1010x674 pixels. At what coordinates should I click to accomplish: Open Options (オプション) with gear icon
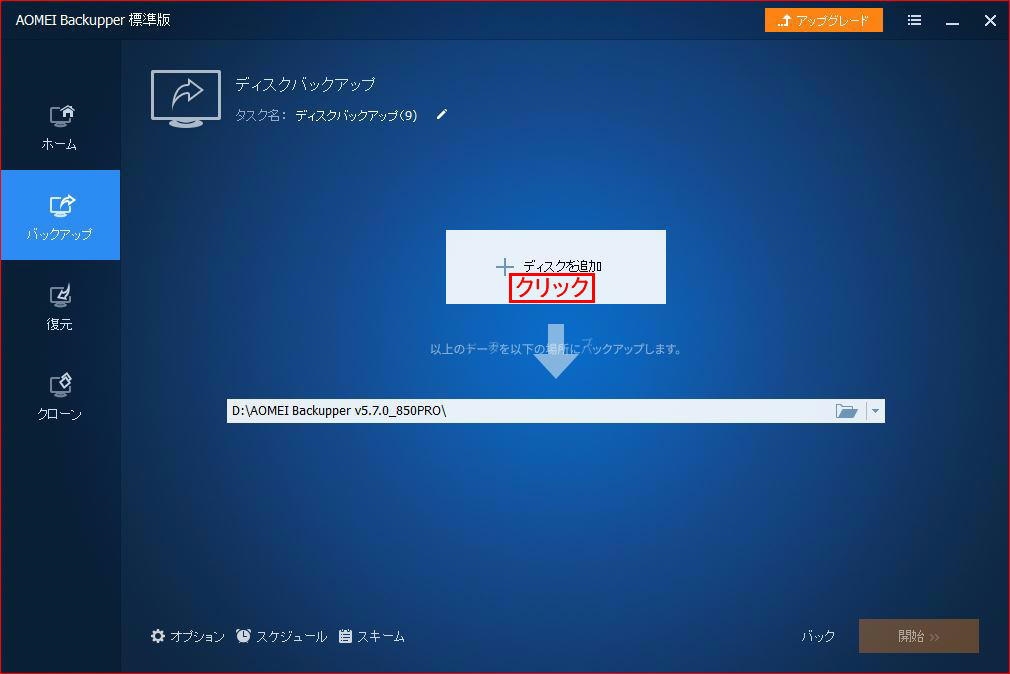coord(187,637)
